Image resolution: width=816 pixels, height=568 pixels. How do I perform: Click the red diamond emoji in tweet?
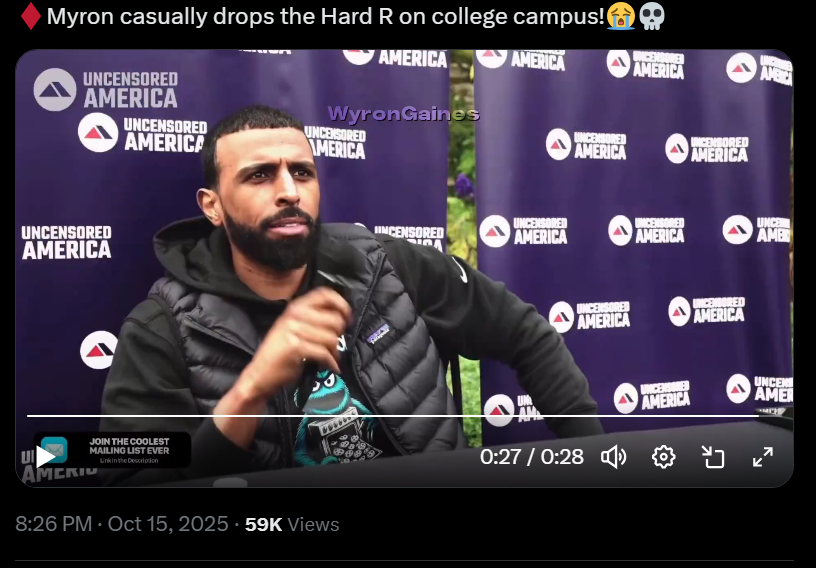[x=31, y=16]
